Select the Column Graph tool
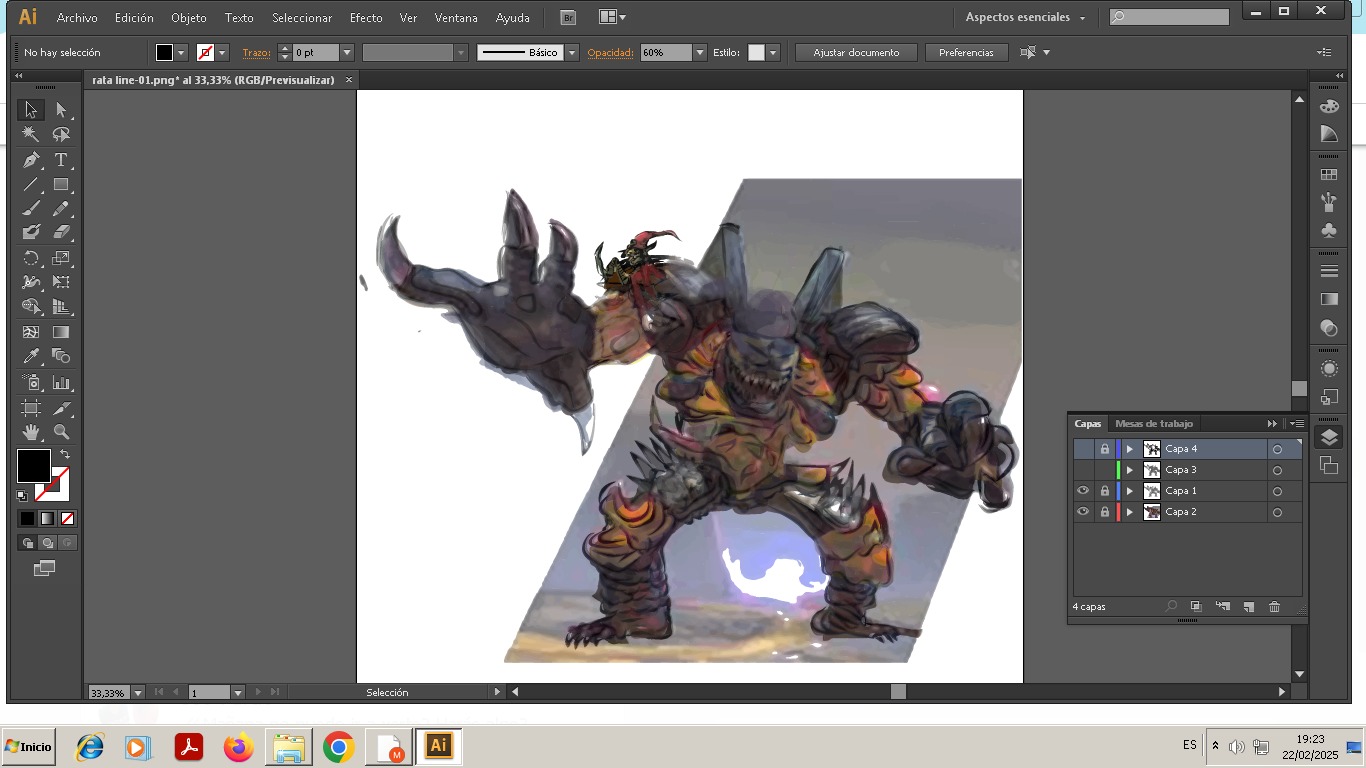Viewport: 1366px width, 768px height. (61, 383)
